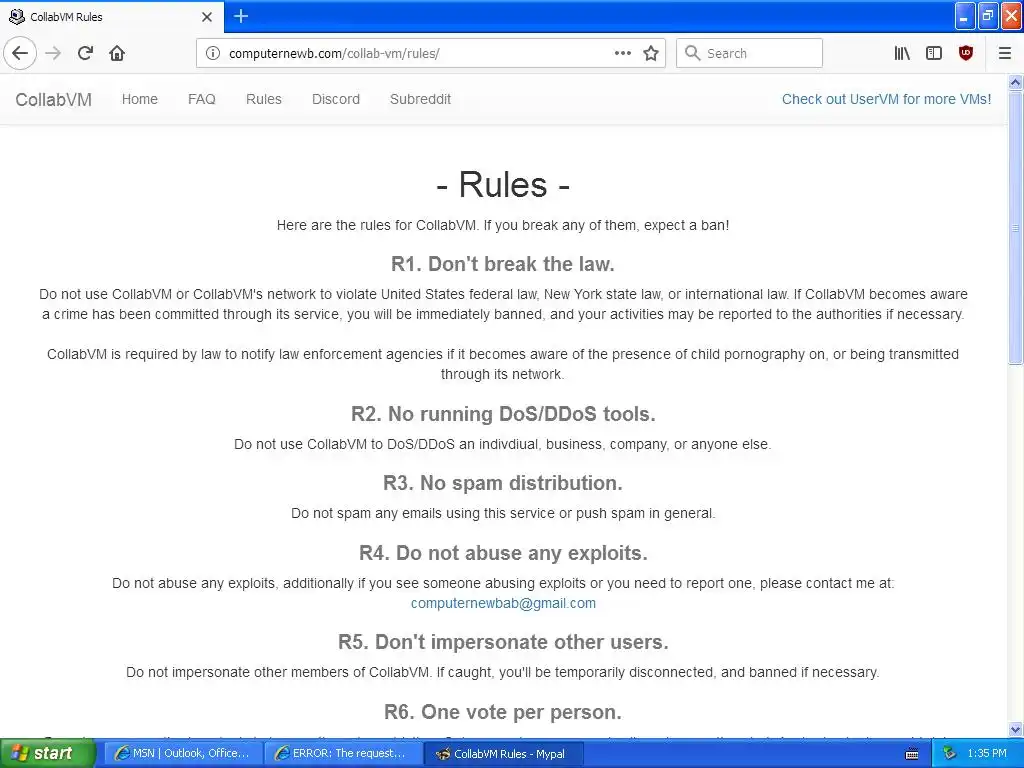The image size is (1024, 768).
Task: Open the uBlock Origin extension
Action: coord(966,54)
